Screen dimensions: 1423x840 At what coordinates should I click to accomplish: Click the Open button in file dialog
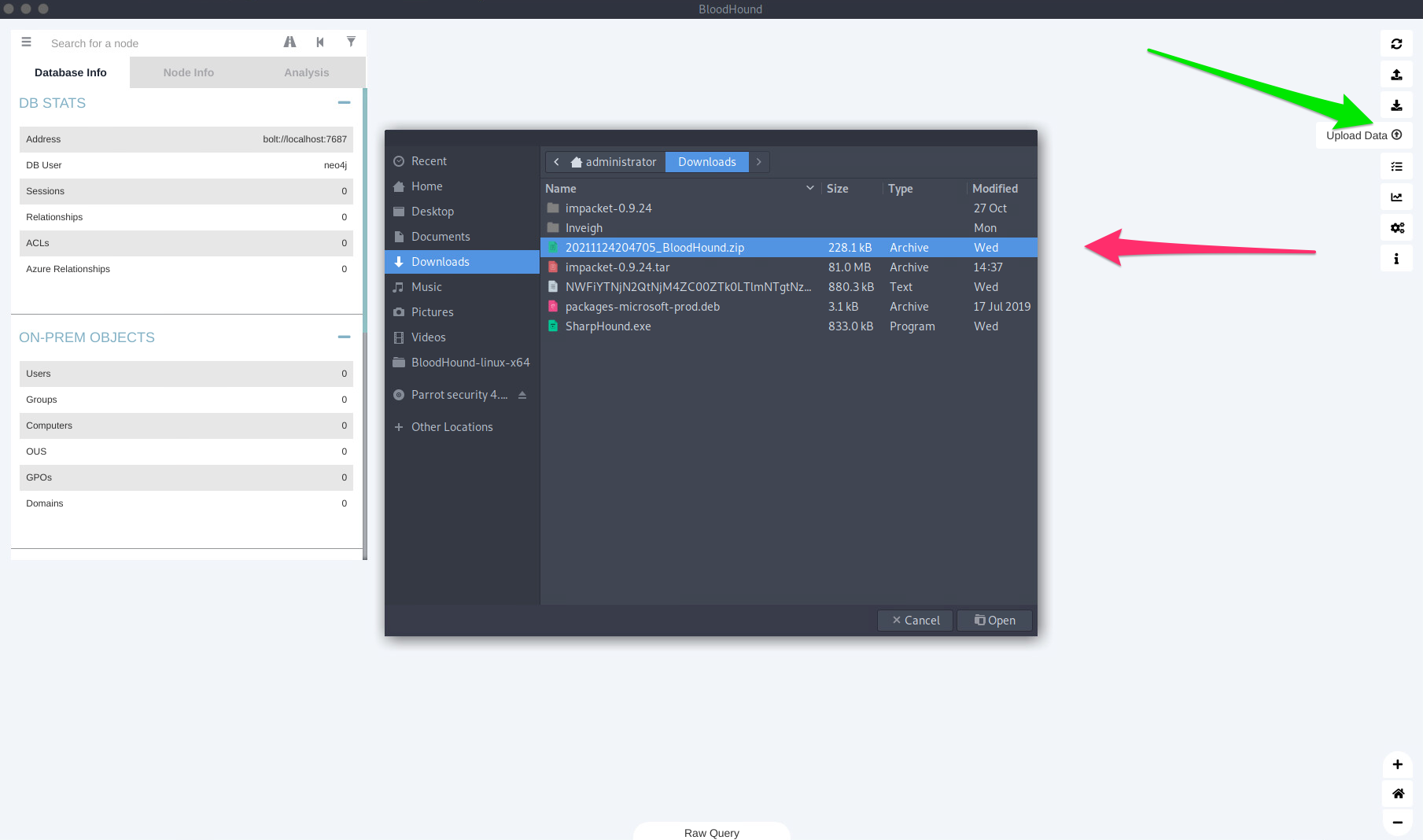[994, 621]
